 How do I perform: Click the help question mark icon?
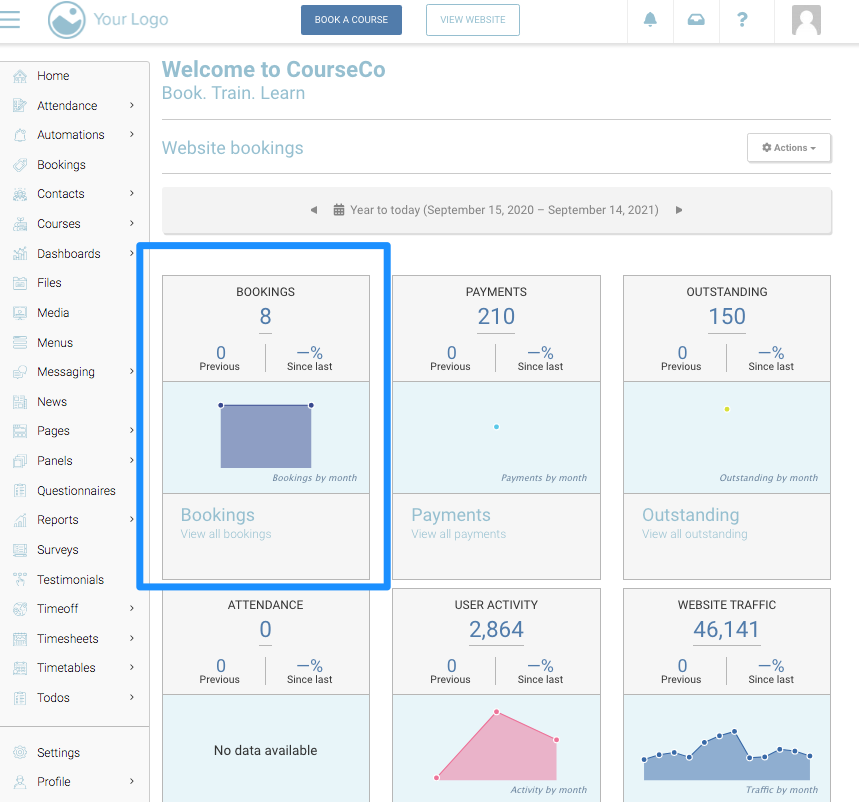(742, 20)
